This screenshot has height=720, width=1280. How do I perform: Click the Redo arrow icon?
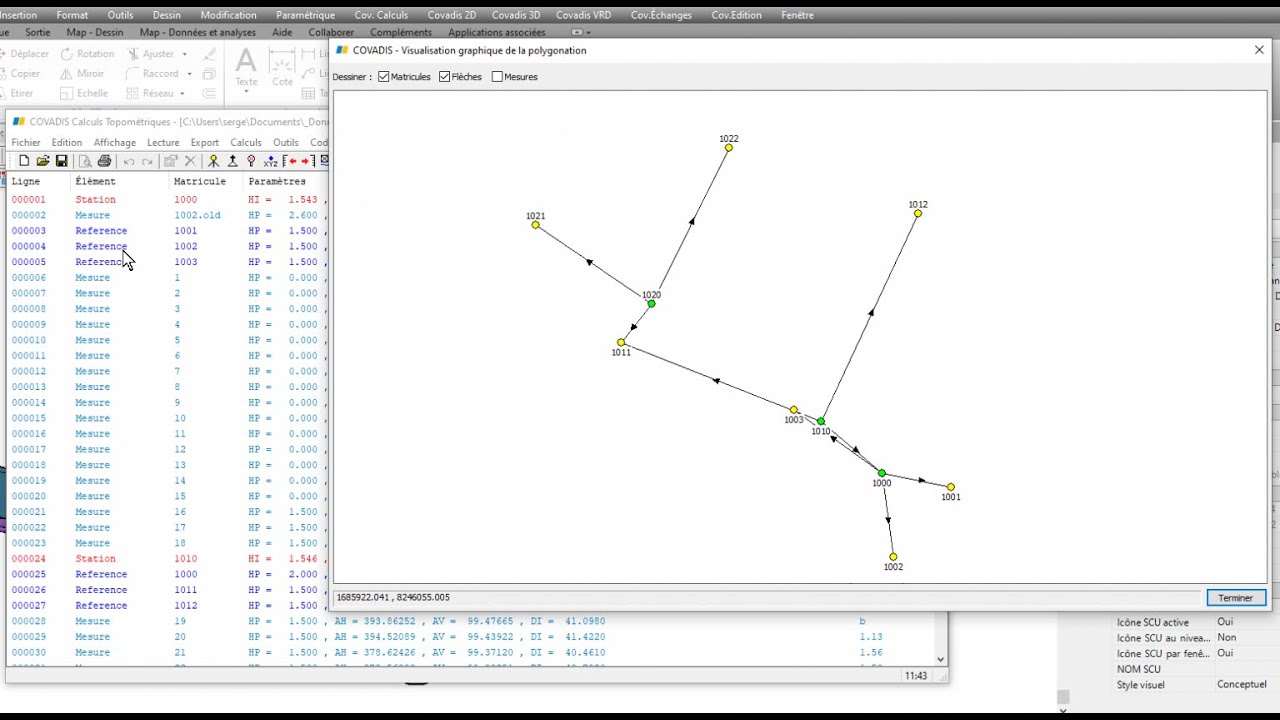pyautogui.click(x=147, y=161)
